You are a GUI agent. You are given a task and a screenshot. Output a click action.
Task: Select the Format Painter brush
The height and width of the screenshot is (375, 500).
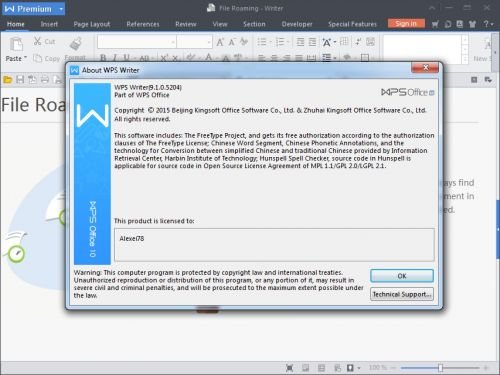(x=76, y=44)
